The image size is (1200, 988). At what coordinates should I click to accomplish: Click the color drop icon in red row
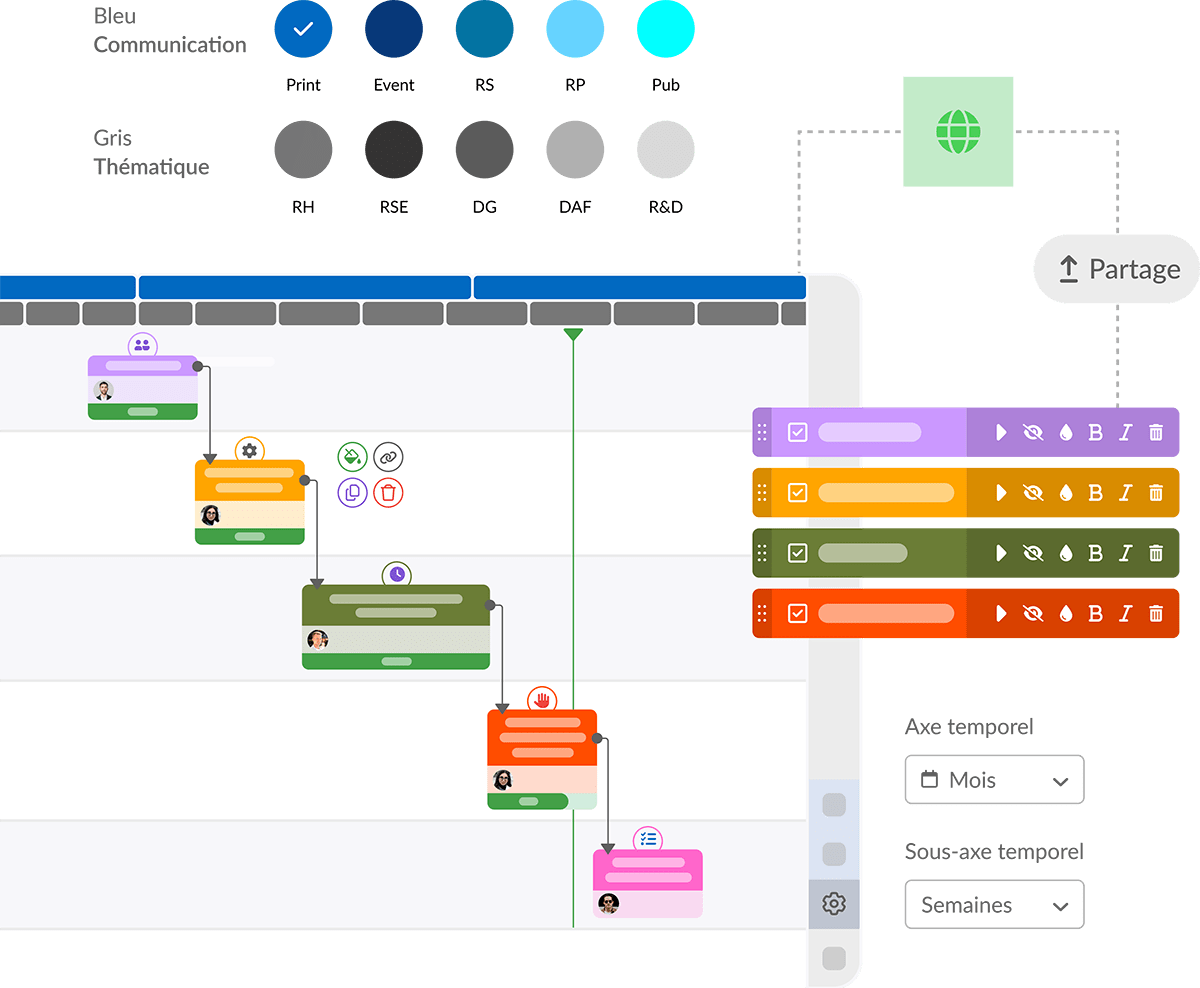tap(1066, 613)
